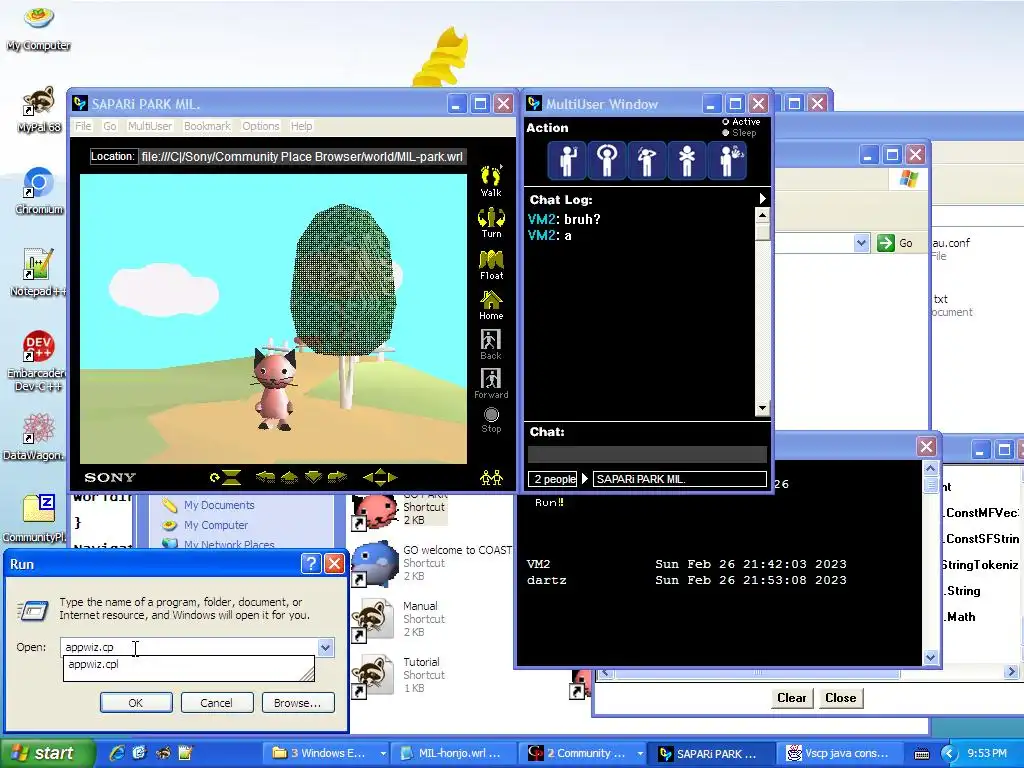This screenshot has height=768, width=1024.
Task: Click the Clear button in Java console
Action: click(792, 697)
